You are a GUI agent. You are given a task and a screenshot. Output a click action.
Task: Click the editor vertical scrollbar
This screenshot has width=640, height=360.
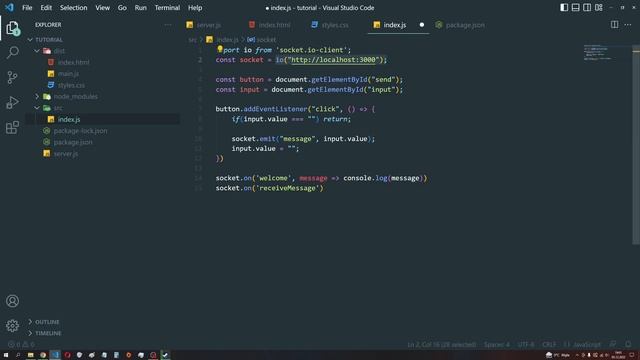(x=636, y=145)
